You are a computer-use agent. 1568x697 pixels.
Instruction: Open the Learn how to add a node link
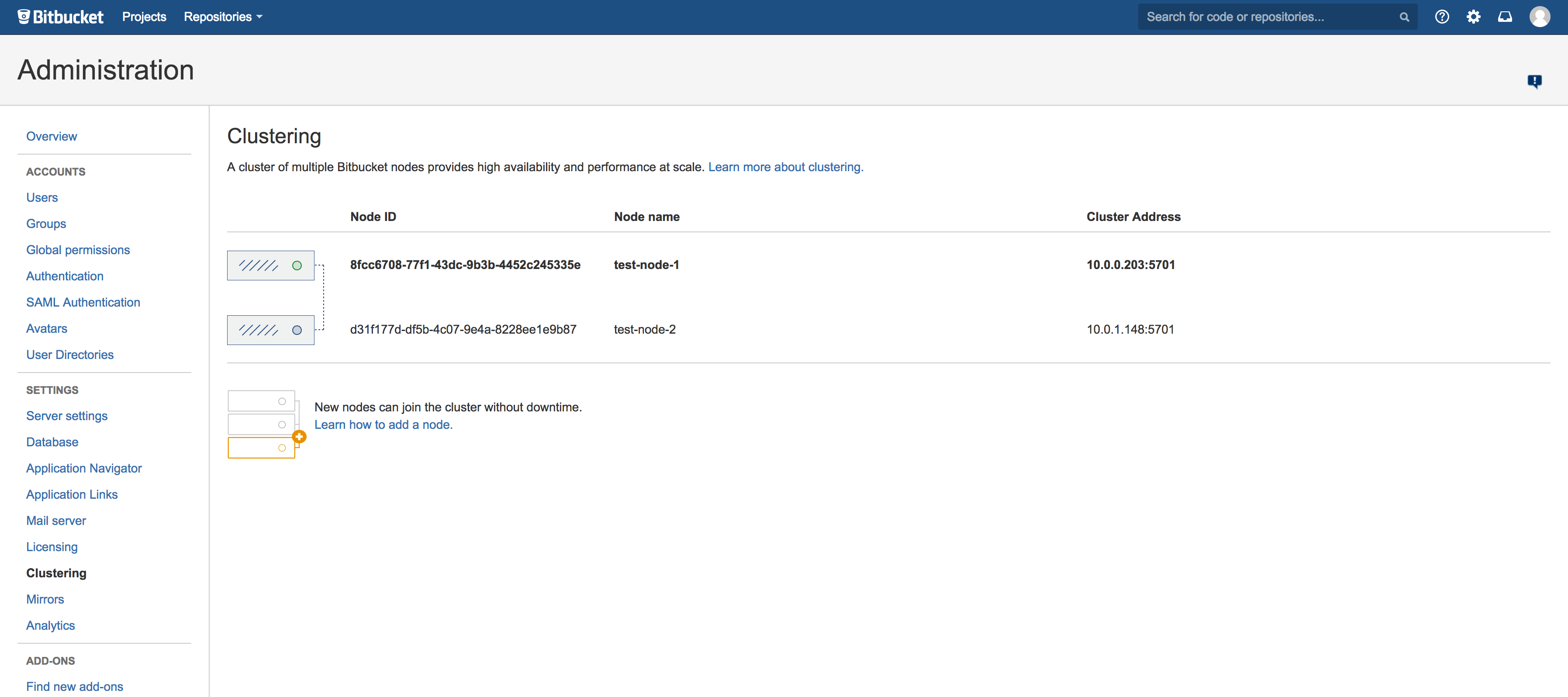383,424
